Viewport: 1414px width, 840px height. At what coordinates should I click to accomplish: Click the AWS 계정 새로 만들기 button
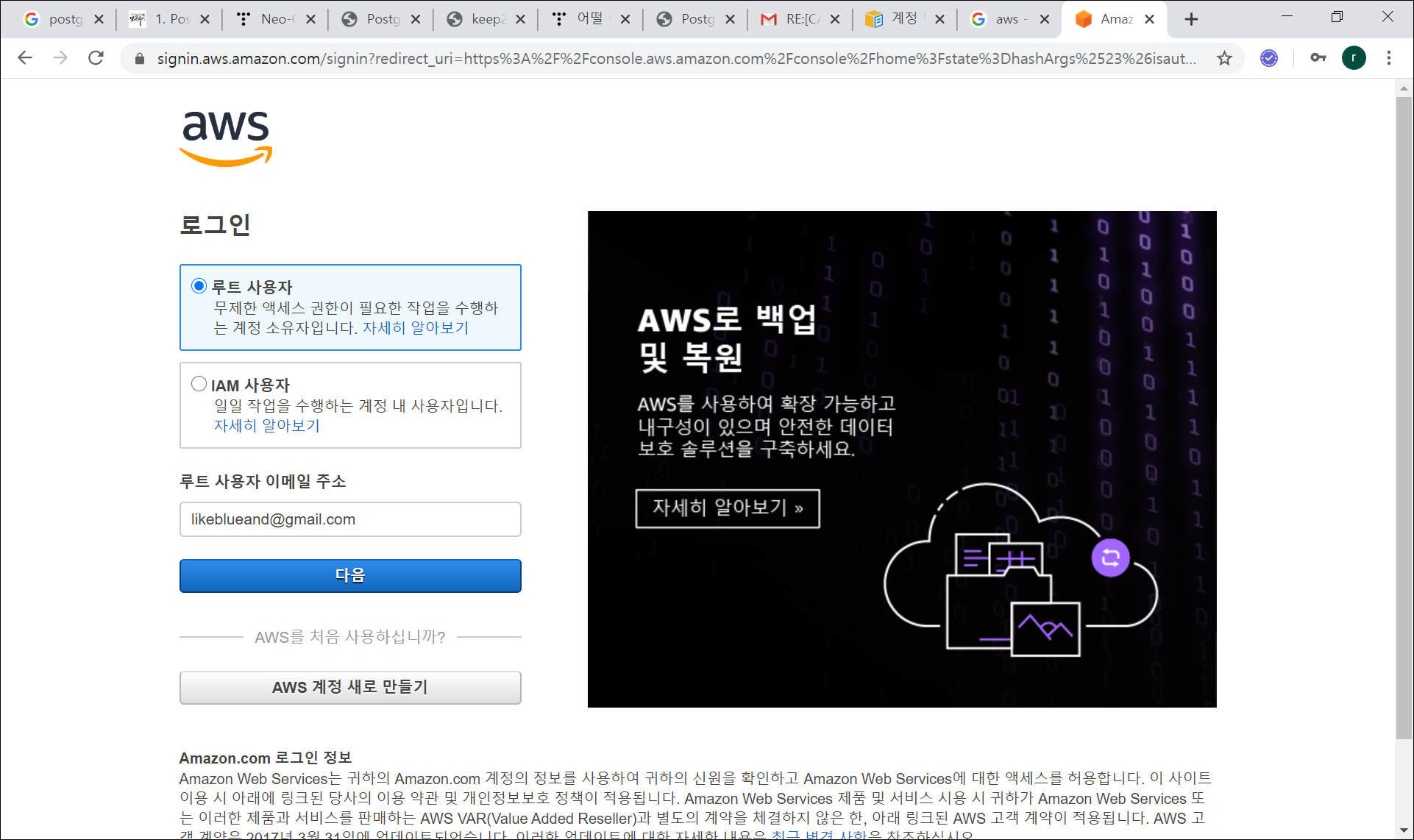coord(350,687)
